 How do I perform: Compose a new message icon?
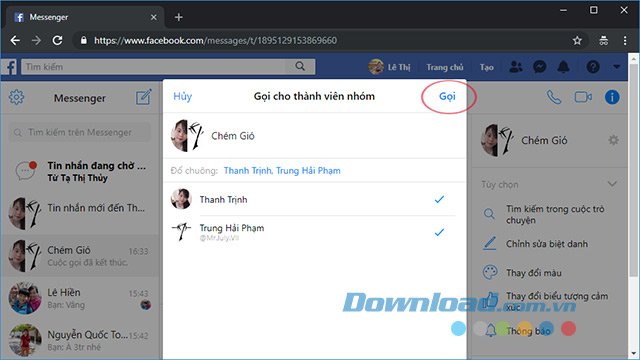(x=144, y=97)
